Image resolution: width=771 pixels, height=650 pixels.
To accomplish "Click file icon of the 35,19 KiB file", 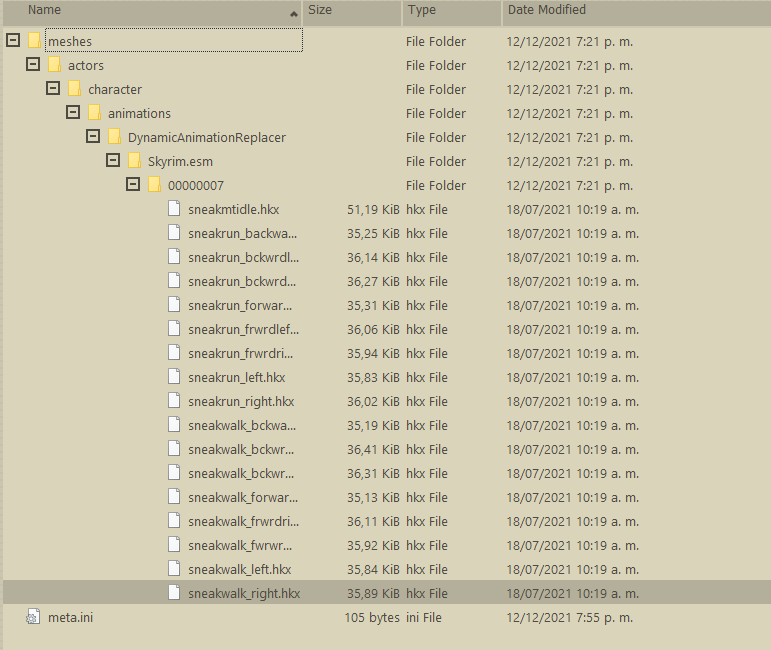I will click(174, 425).
